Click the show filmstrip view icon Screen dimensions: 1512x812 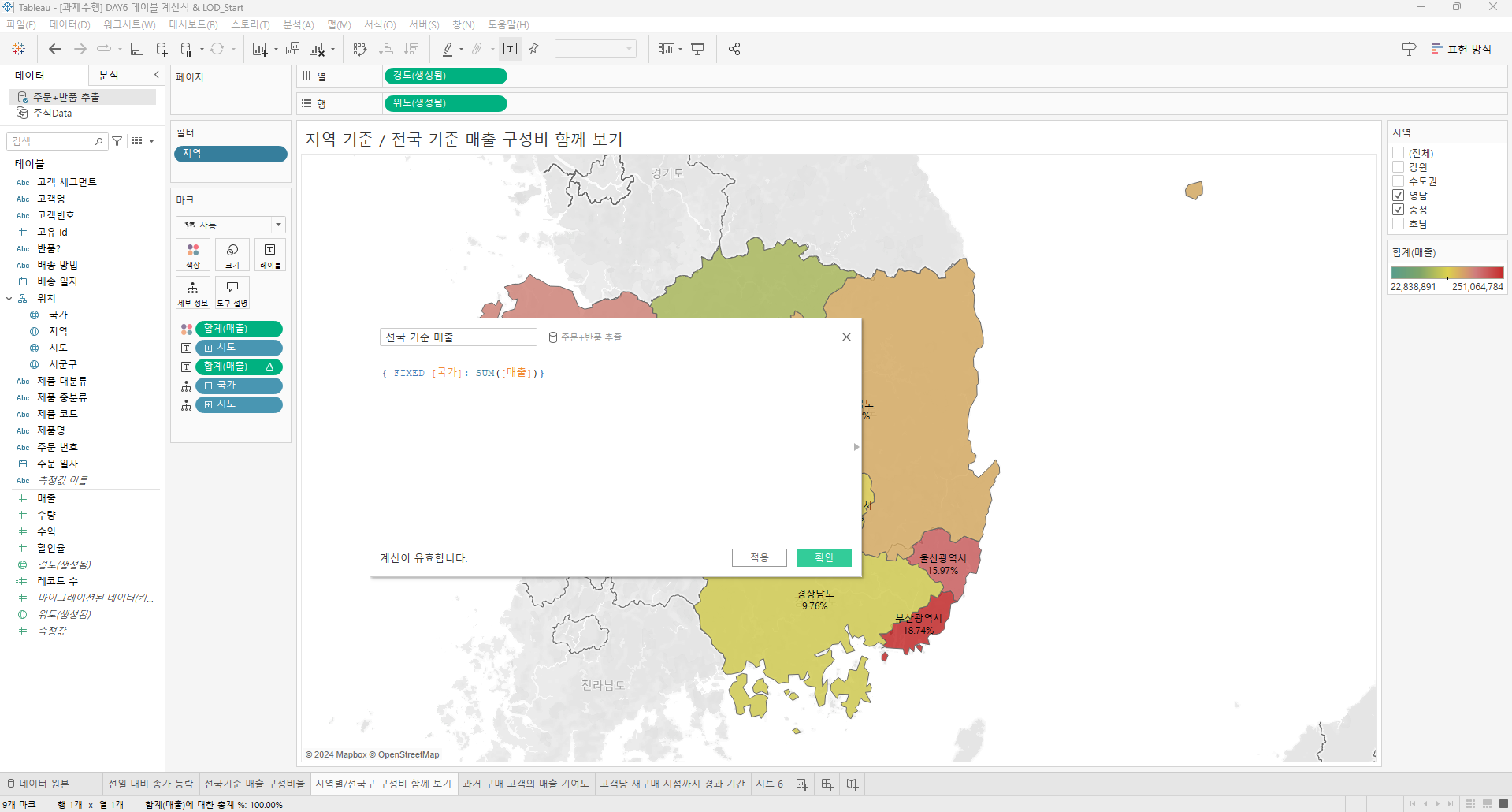[x=1487, y=804]
